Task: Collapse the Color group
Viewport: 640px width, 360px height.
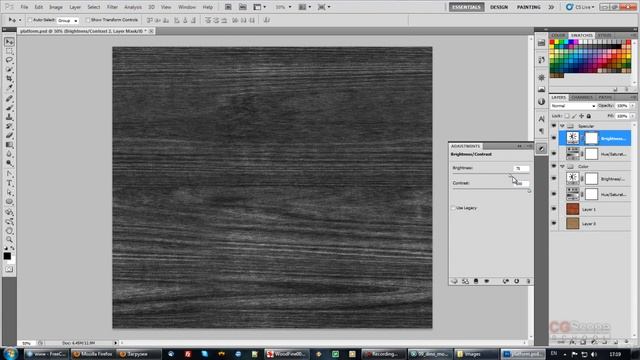Action: (x=562, y=167)
